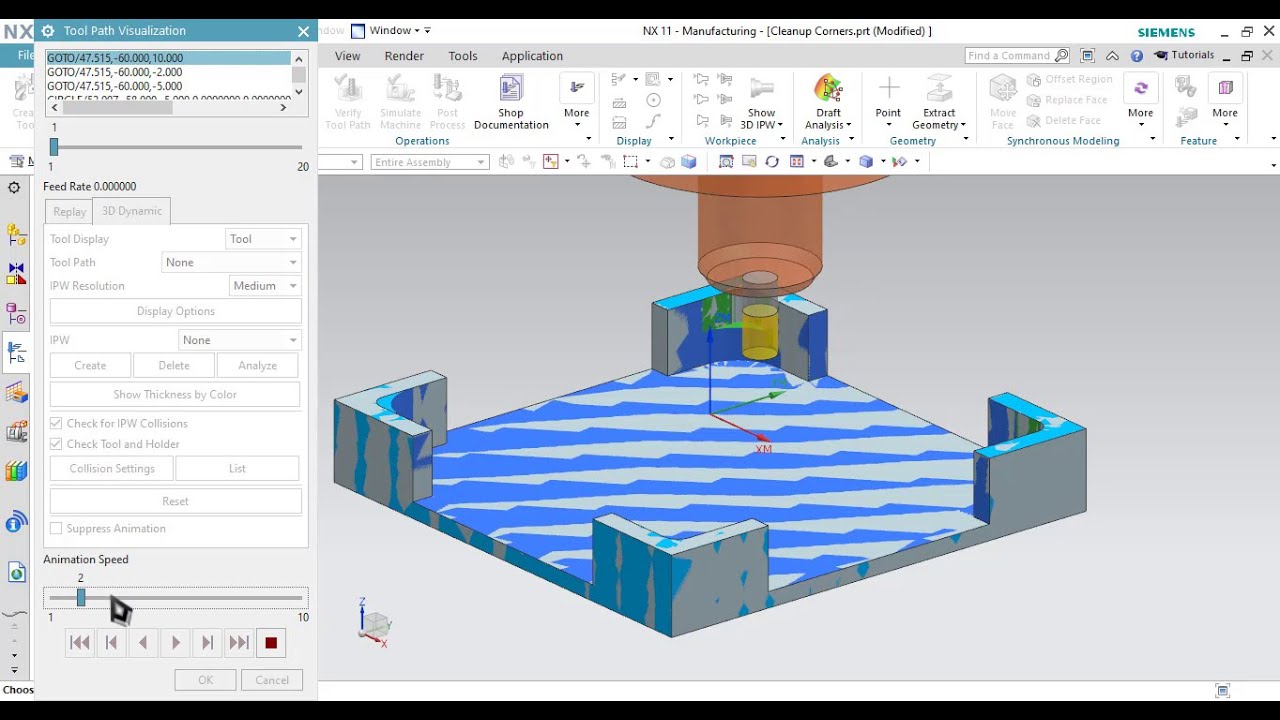Open Draft Analysis tool

tap(828, 103)
